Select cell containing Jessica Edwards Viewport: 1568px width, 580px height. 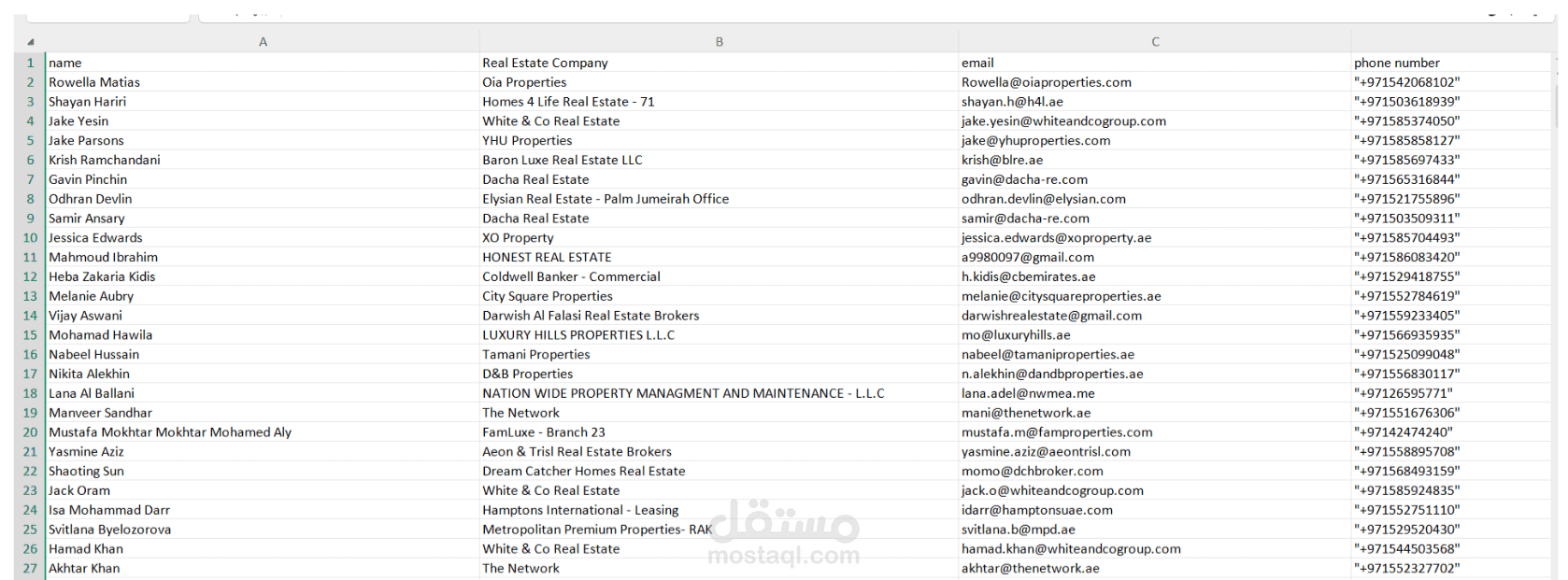click(x=263, y=237)
